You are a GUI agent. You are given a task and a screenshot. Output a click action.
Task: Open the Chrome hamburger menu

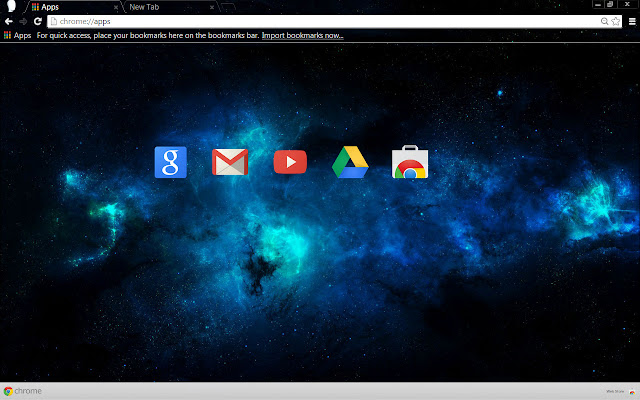632,22
